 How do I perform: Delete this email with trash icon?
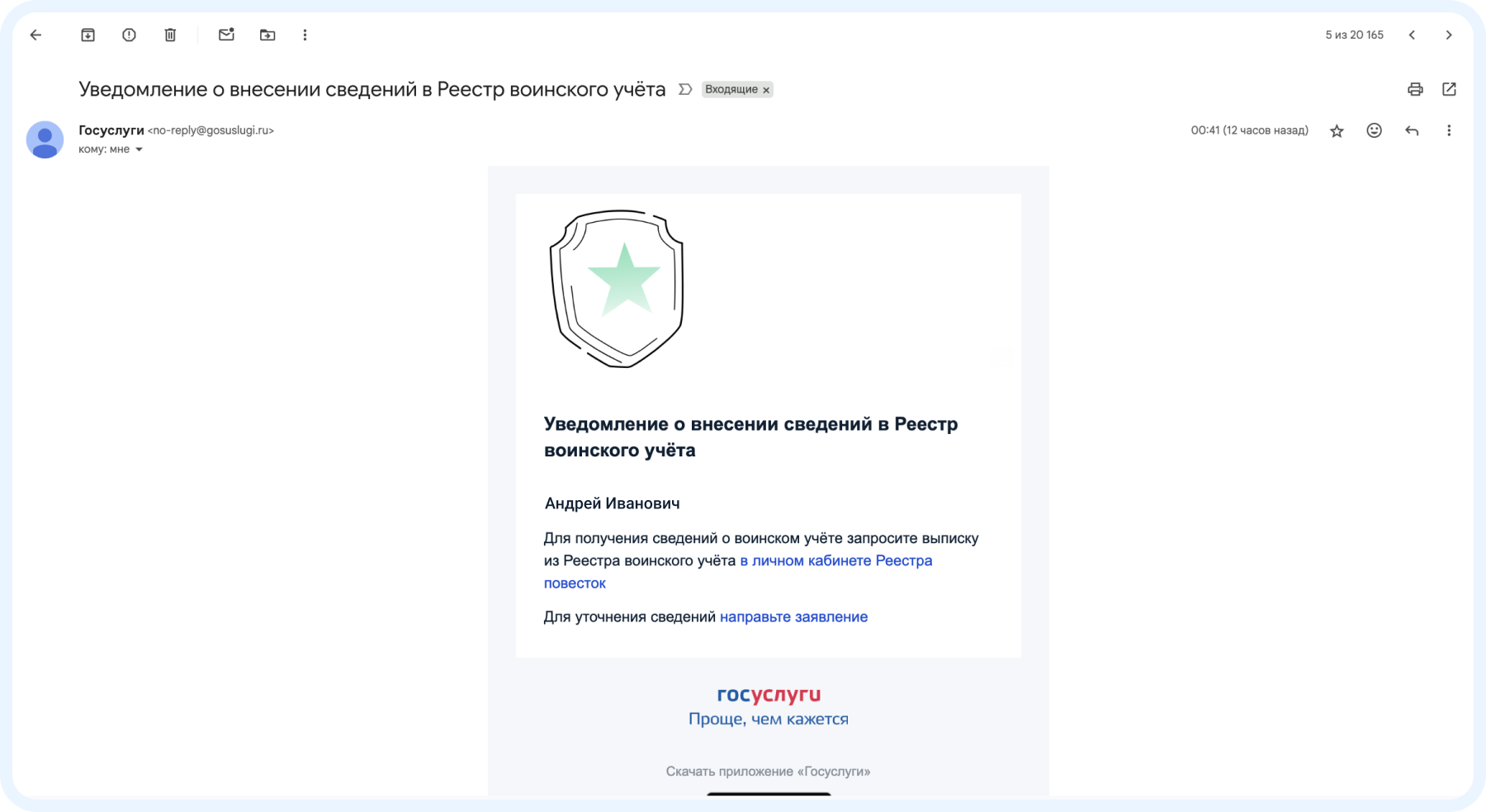pos(170,35)
